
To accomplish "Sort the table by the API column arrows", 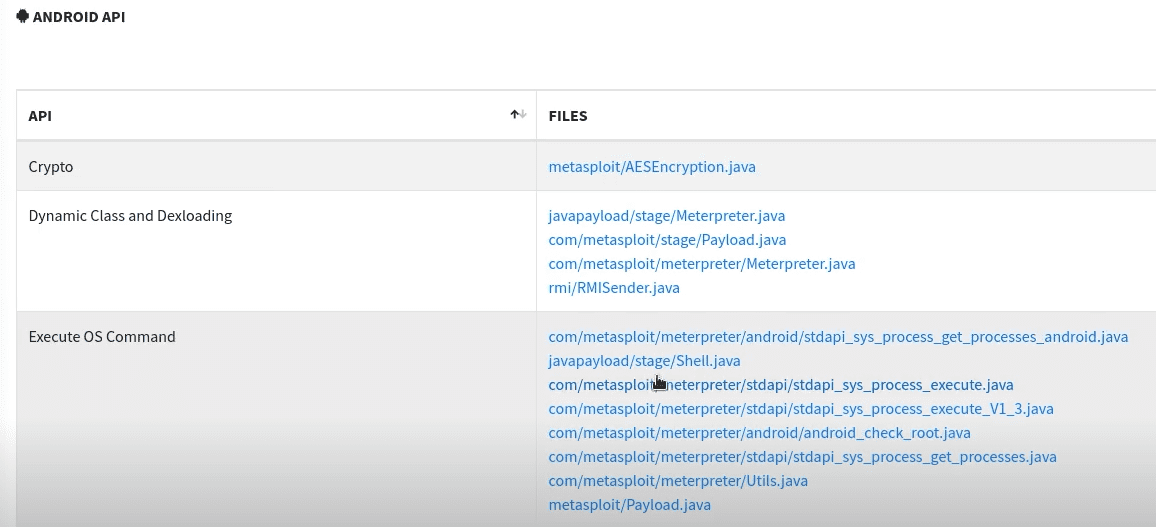I will pos(518,115).
